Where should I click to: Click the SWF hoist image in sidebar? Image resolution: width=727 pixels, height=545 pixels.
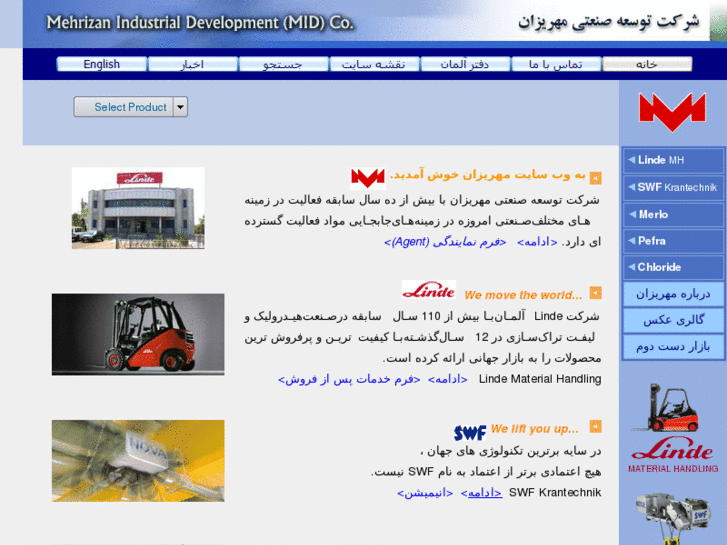click(x=672, y=519)
